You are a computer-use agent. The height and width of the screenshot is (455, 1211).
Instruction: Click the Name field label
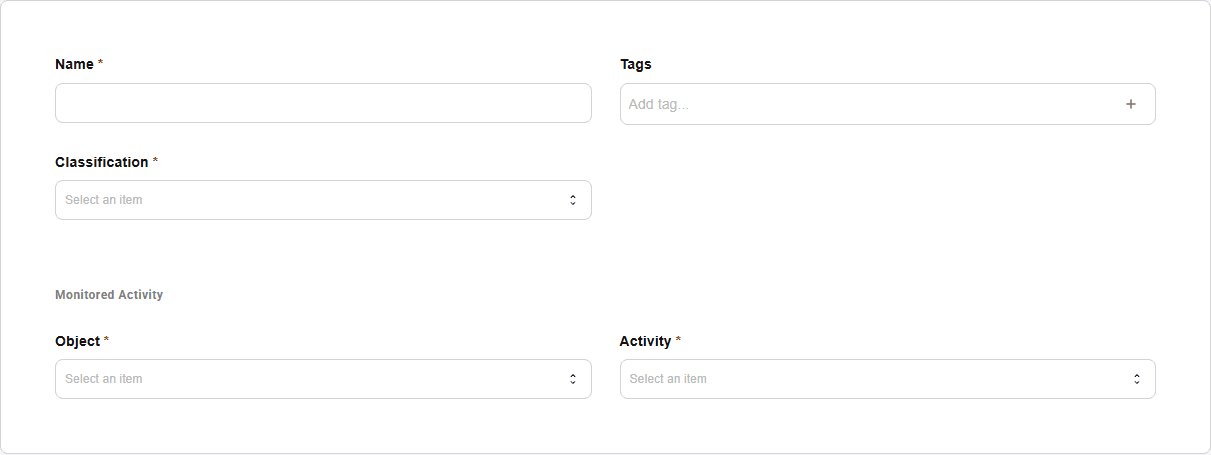click(x=74, y=64)
